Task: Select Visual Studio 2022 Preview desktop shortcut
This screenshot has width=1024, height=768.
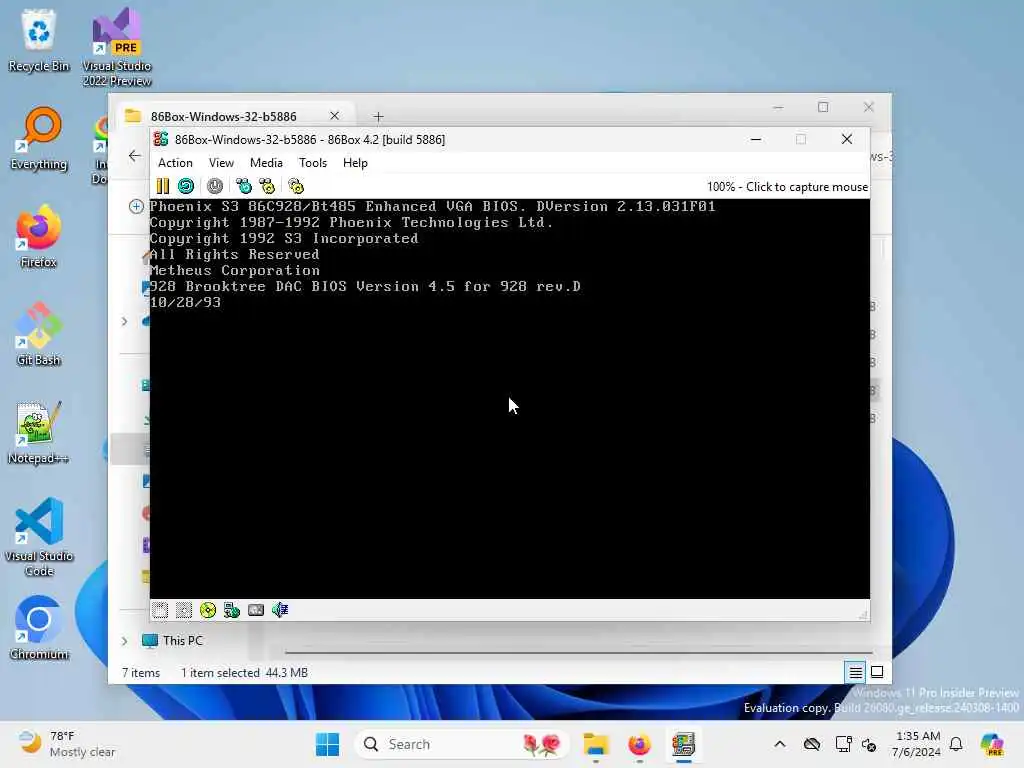Action: [117, 47]
